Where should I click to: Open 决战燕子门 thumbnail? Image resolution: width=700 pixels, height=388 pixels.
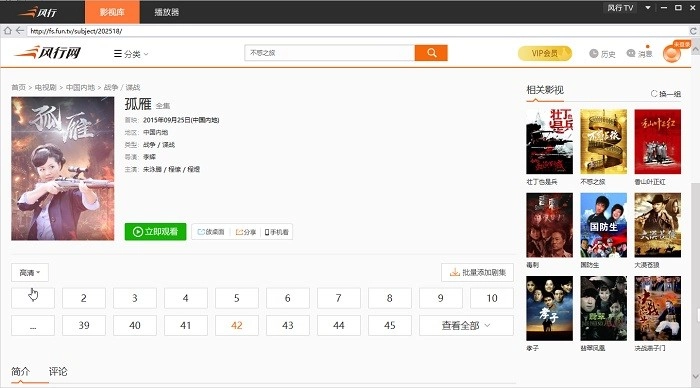[658, 308]
